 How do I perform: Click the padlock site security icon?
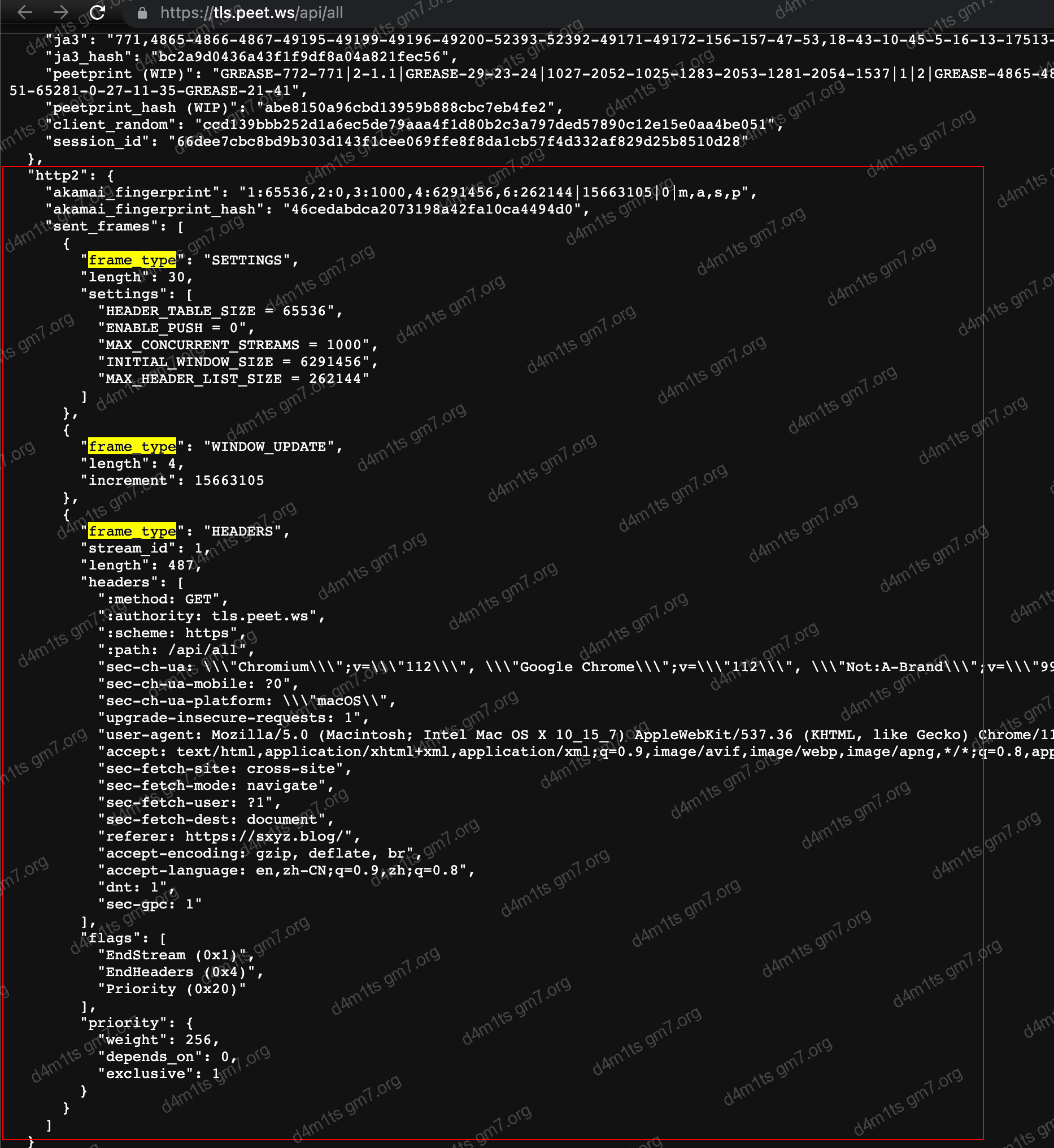tap(142, 13)
